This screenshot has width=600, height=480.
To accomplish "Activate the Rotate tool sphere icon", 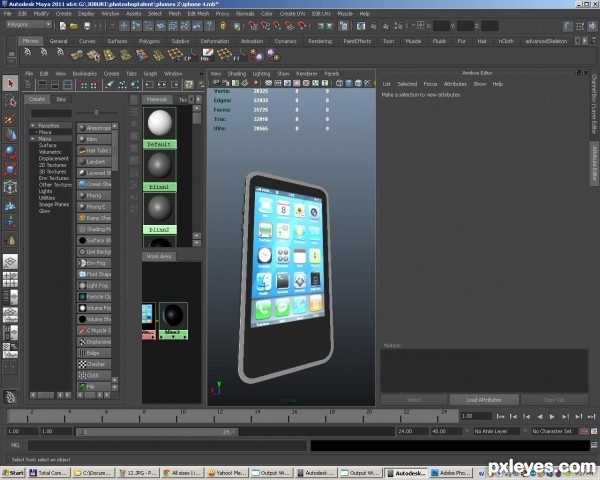I will pos(10,152).
